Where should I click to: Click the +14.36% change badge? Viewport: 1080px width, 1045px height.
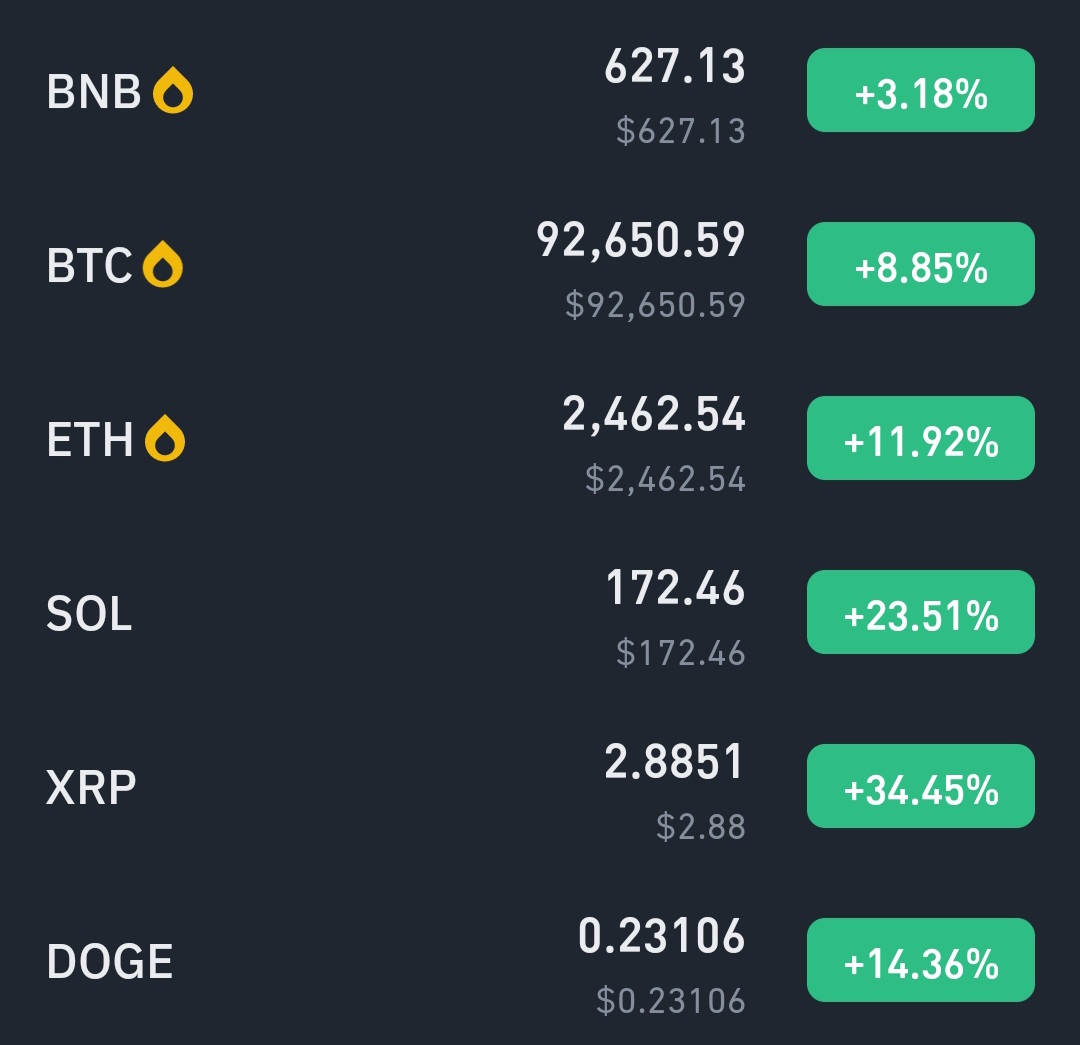(x=921, y=960)
